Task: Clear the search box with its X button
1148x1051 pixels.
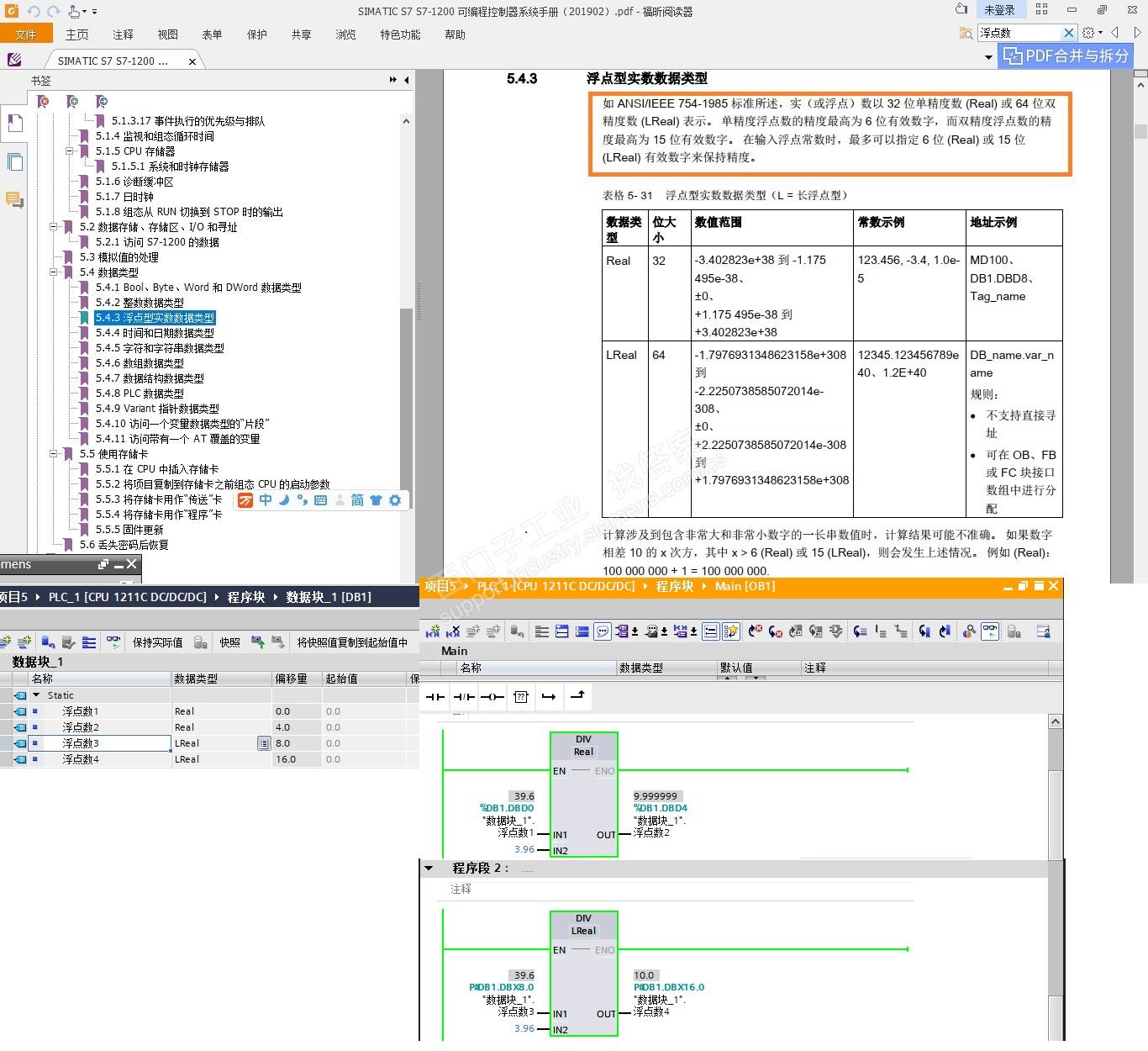Action: click(1069, 33)
